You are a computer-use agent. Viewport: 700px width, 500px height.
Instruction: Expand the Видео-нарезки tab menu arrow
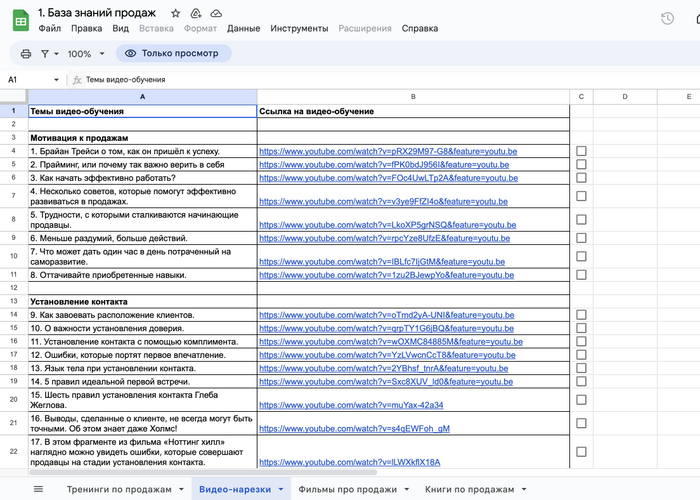280,490
